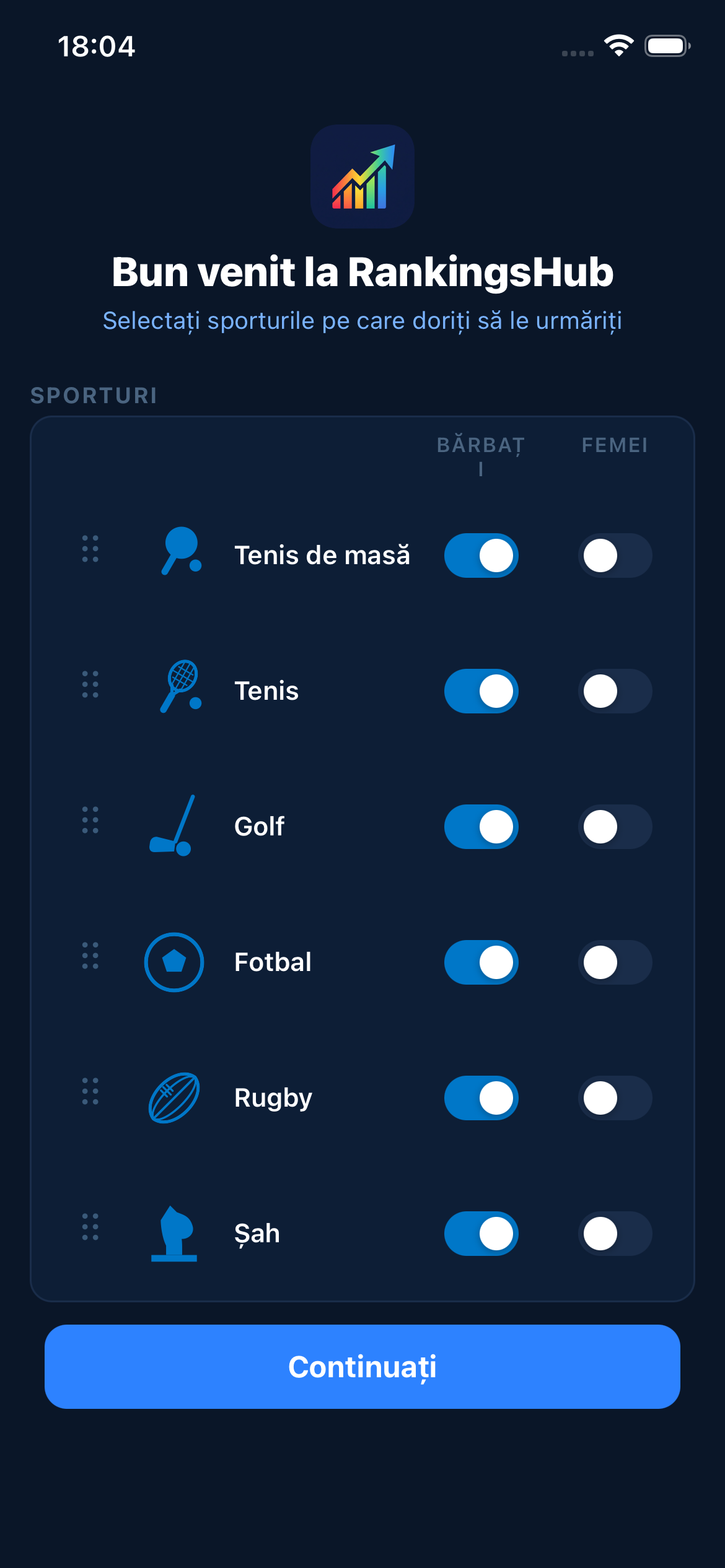The image size is (725, 1568).
Task: Tap the tennis racket icon
Action: click(x=180, y=687)
